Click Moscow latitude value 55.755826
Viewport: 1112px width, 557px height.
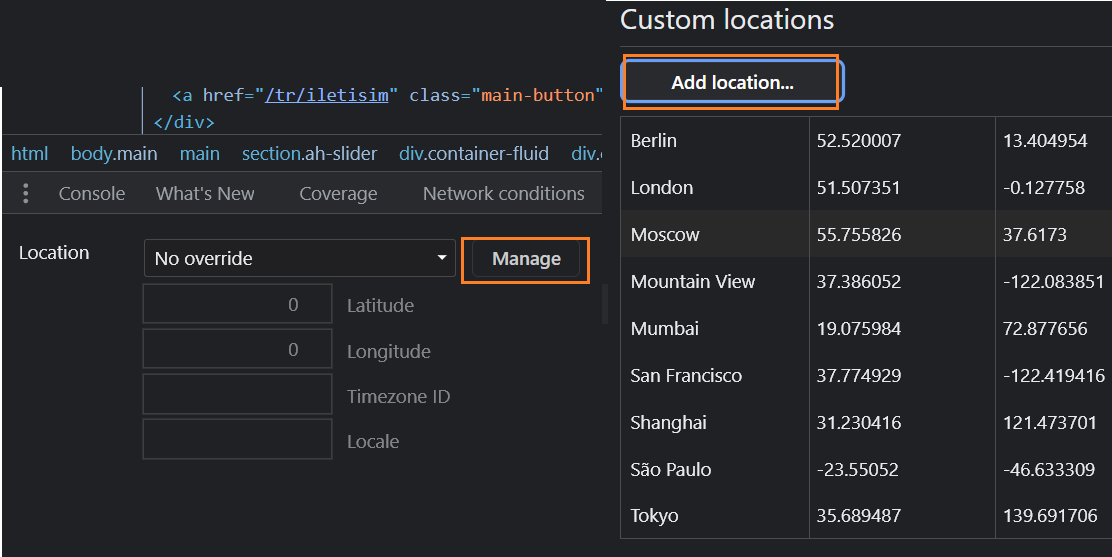pos(858,234)
